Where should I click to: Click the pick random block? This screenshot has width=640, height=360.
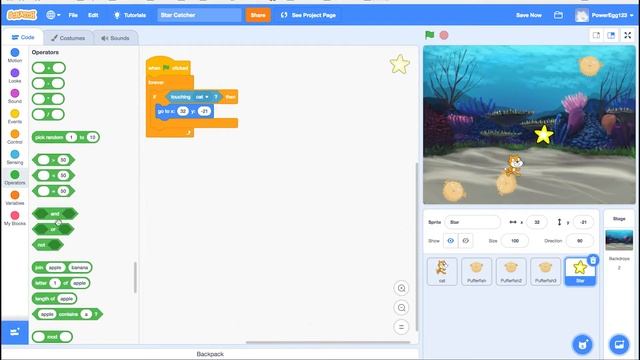click(66, 138)
